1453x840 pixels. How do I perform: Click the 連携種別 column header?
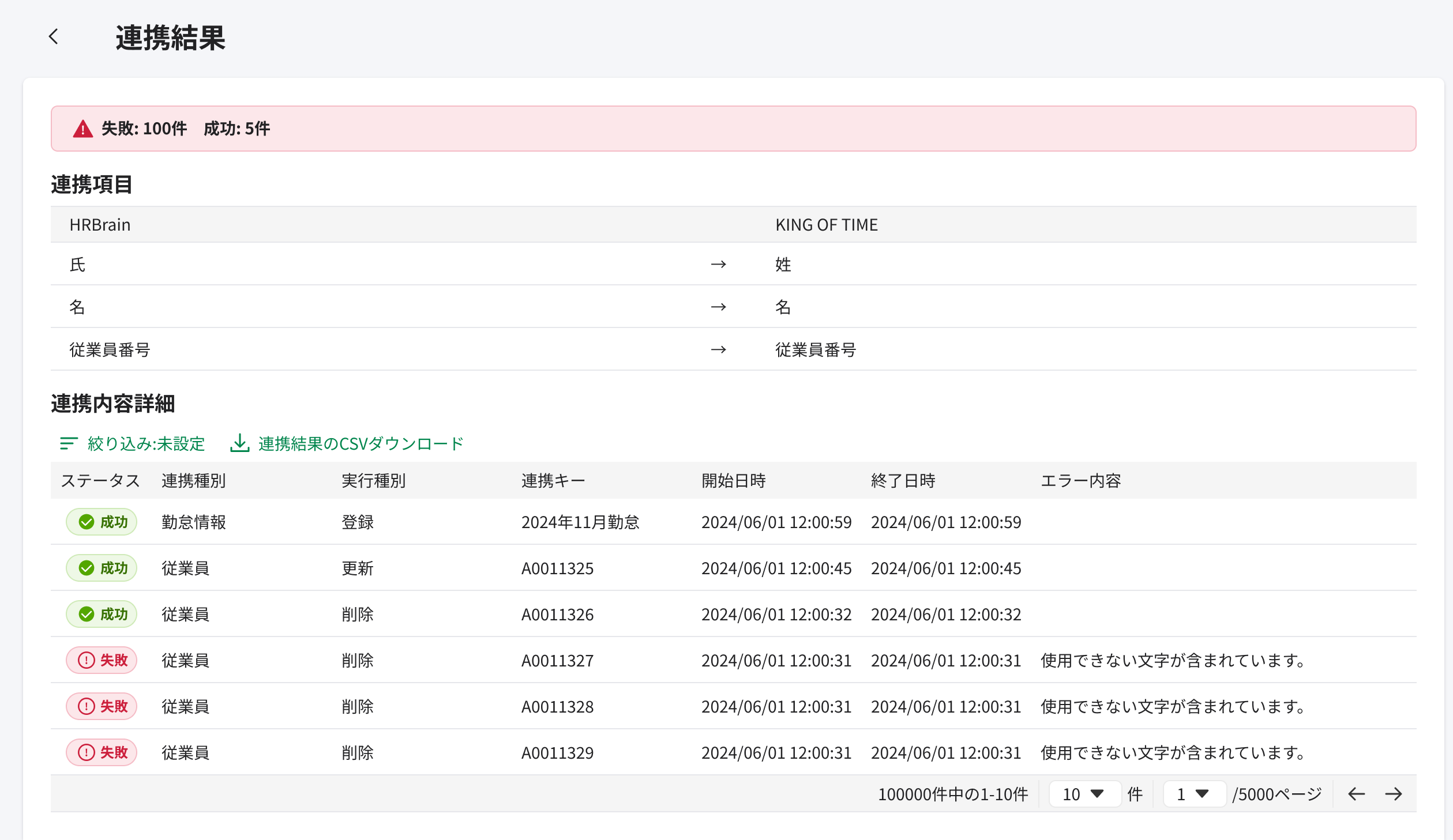[194, 481]
